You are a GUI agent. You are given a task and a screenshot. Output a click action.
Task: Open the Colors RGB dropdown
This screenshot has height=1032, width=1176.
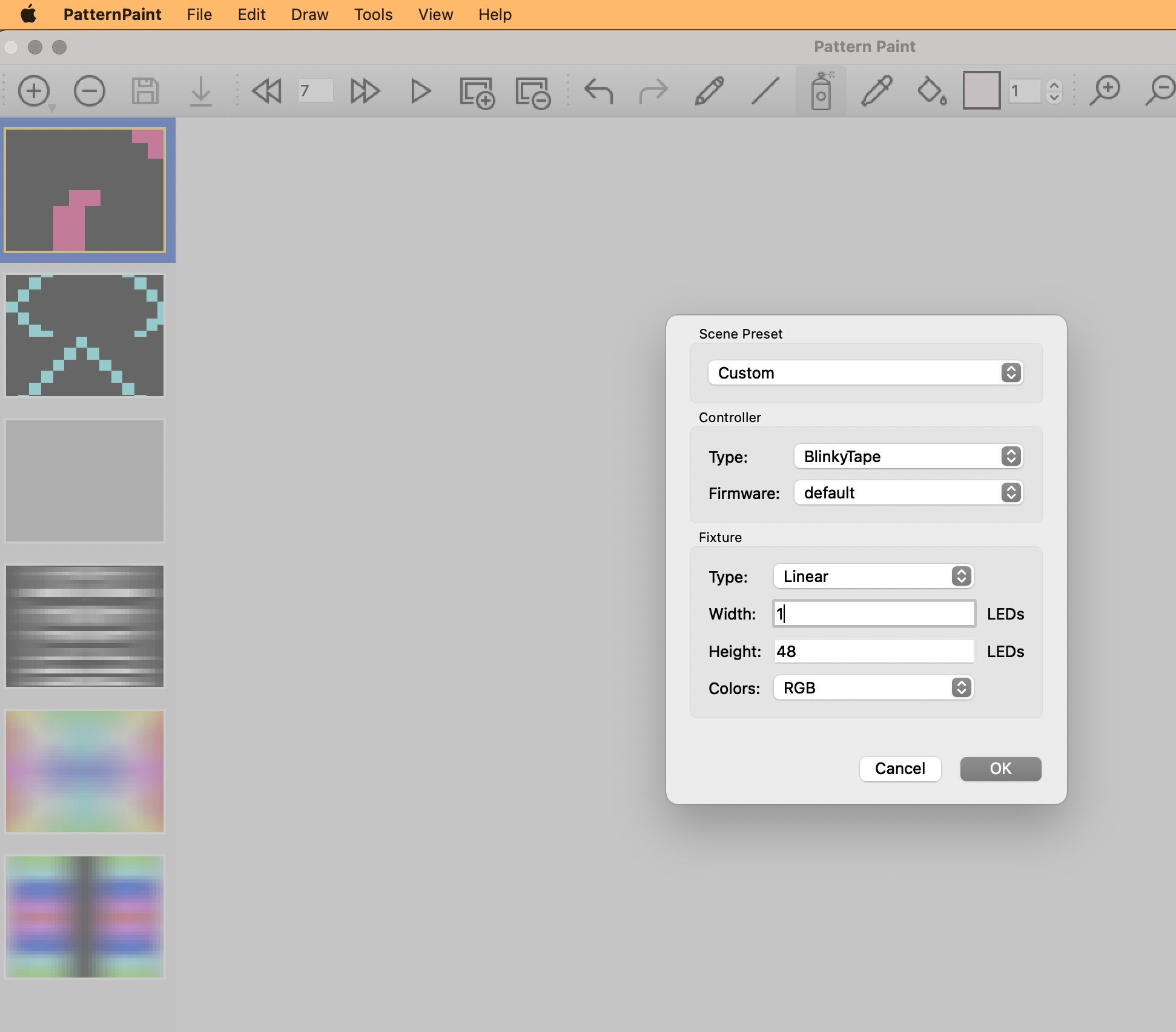point(873,687)
